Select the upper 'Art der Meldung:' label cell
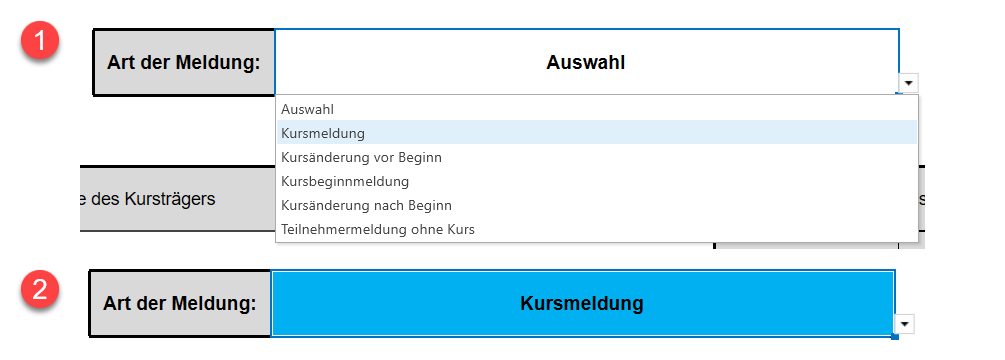This screenshot has width=1005, height=360. tap(184, 63)
